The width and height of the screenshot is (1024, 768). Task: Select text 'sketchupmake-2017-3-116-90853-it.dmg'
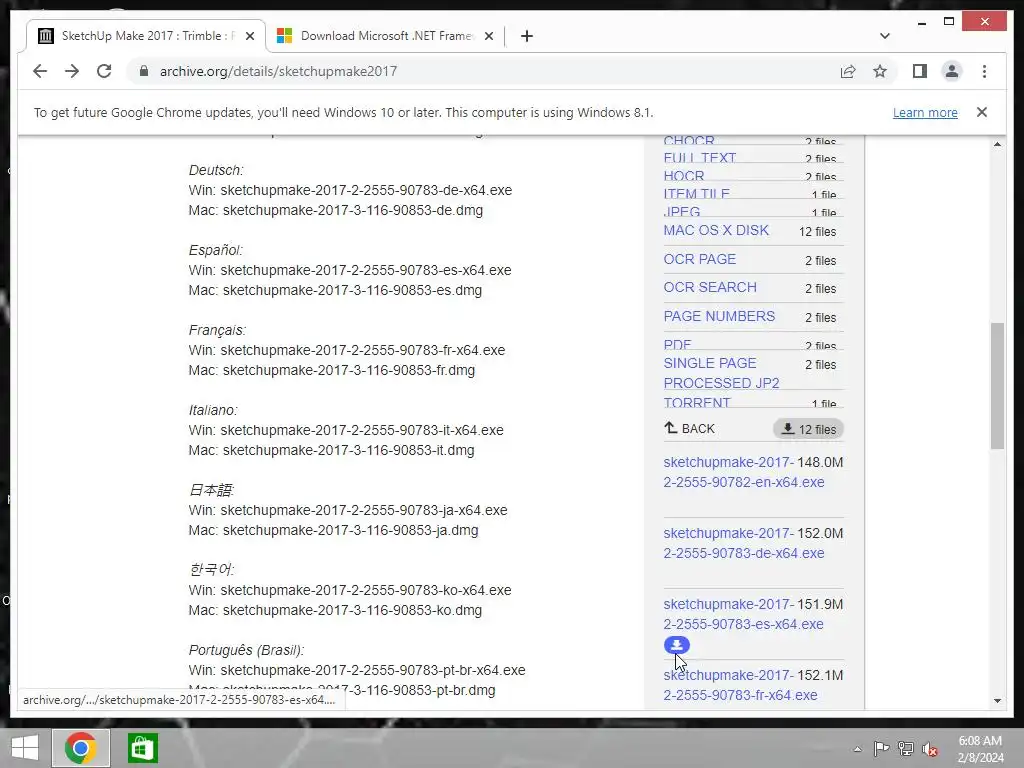click(x=349, y=450)
